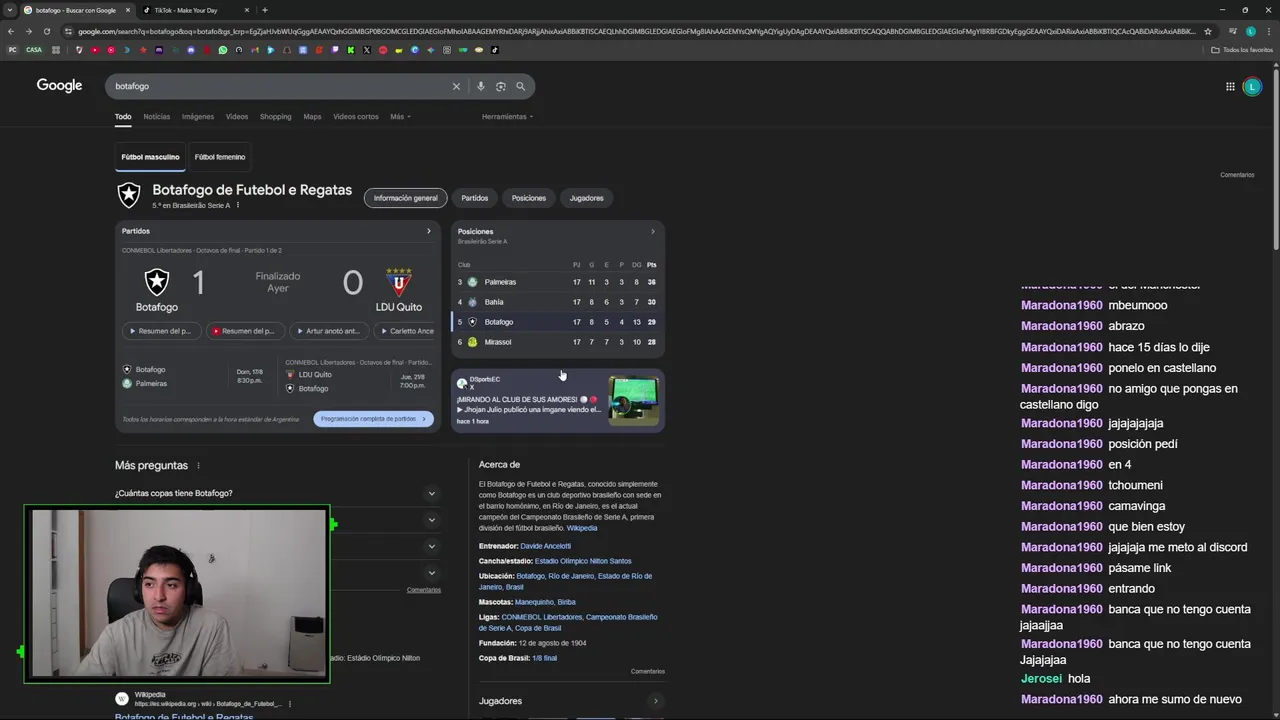Open the Davide Ancelotti link
This screenshot has width=1280, height=720.
[546, 546]
